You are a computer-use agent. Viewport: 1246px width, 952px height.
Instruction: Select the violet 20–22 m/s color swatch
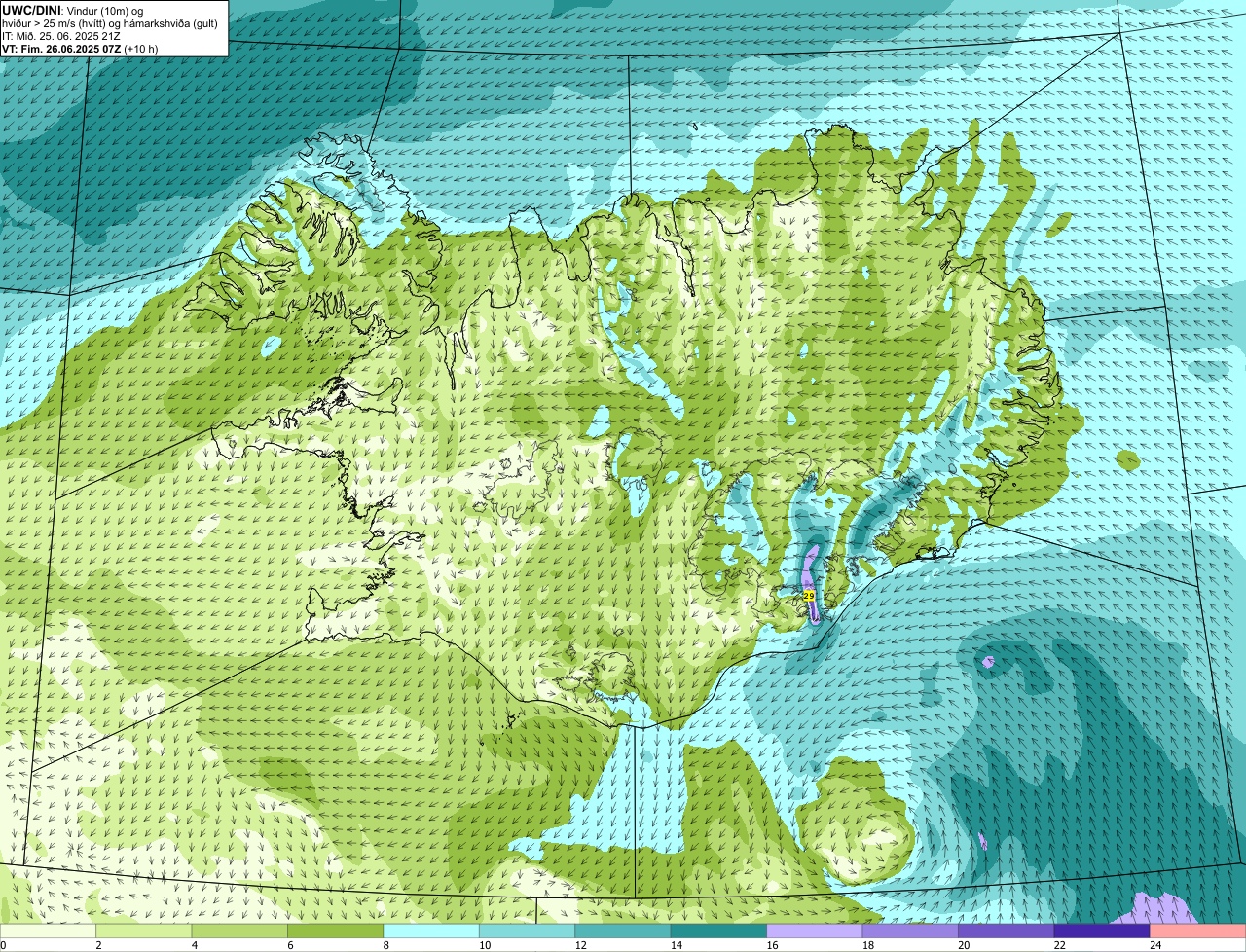1007,932
